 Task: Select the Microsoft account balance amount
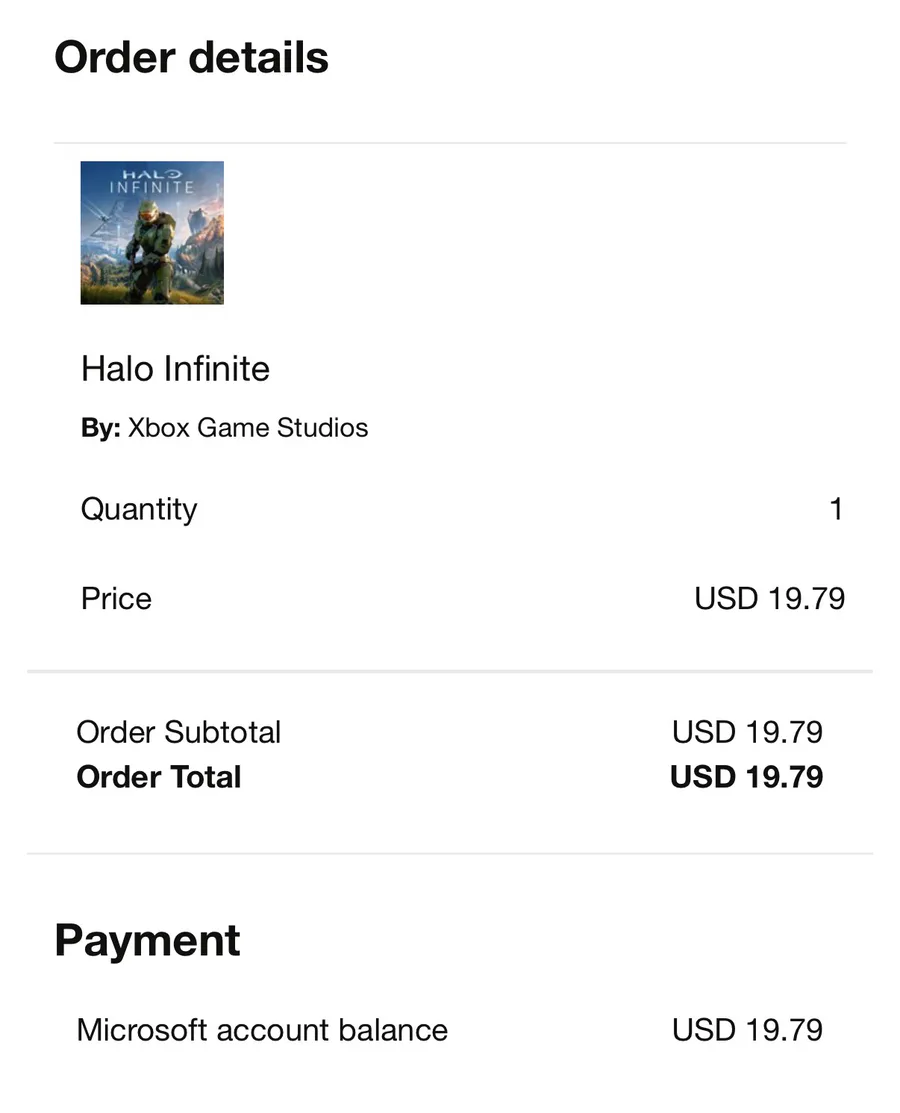click(747, 1030)
